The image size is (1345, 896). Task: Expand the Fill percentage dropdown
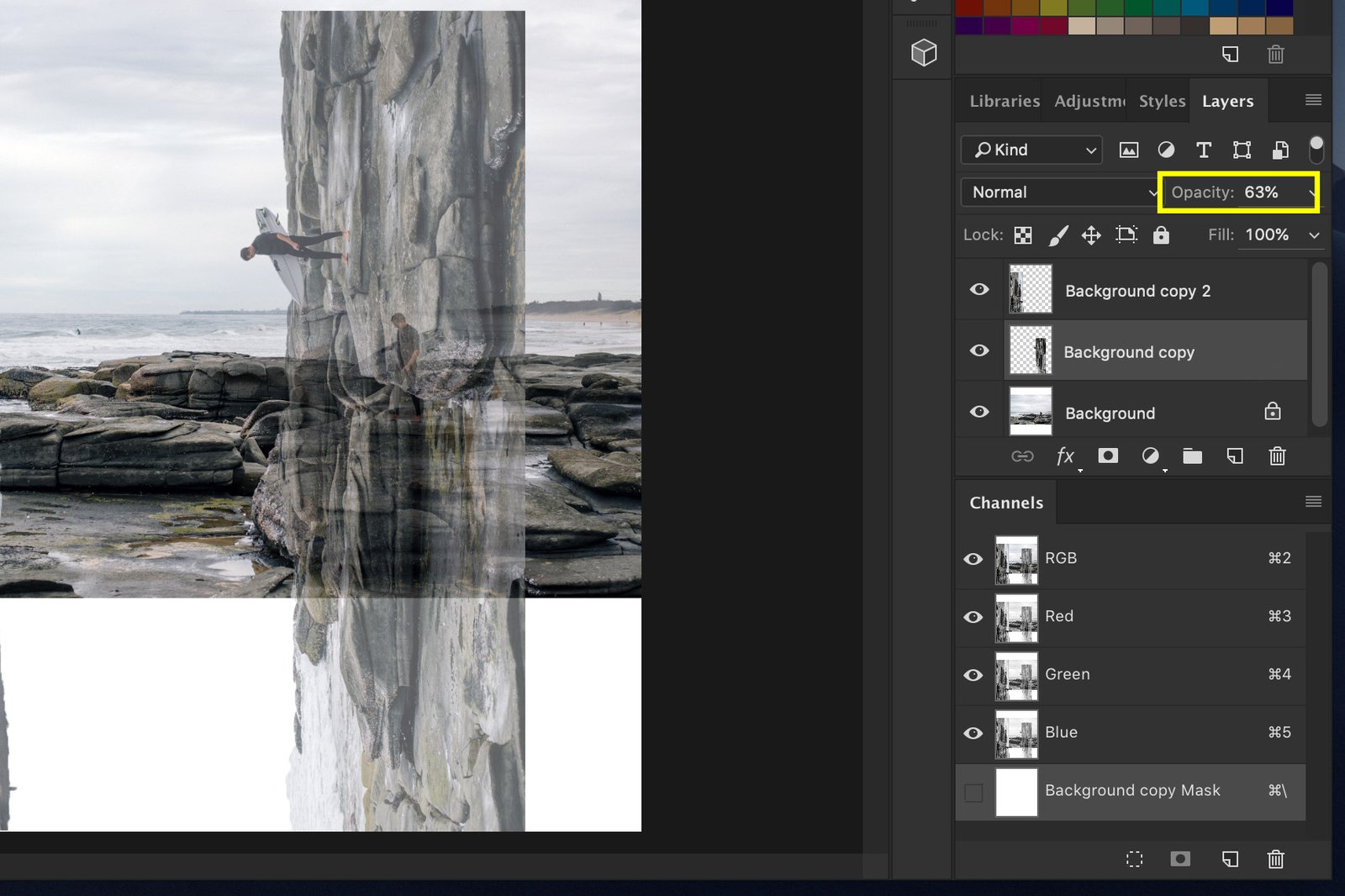point(1316,235)
